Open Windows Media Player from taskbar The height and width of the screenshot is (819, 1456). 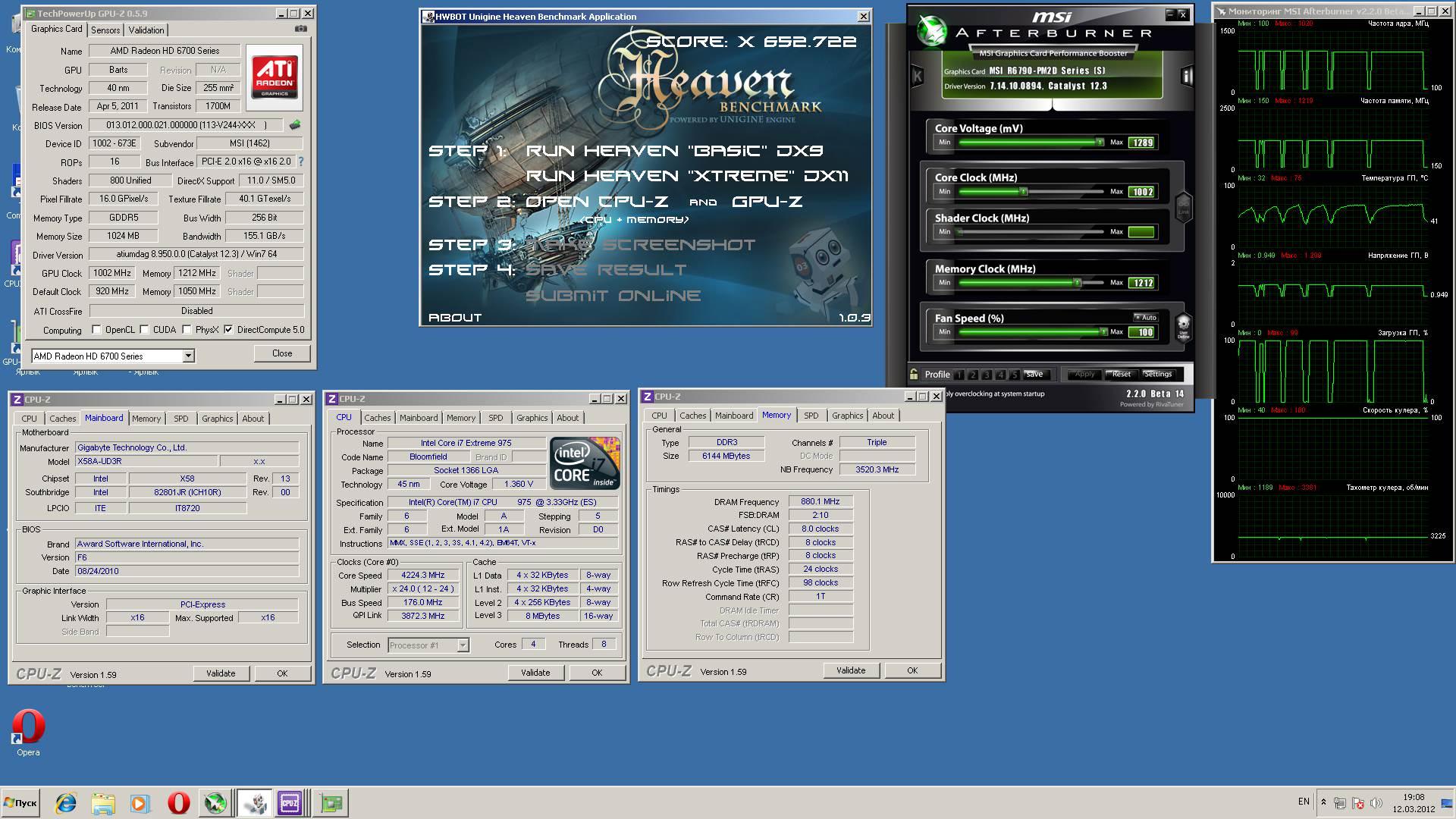click(140, 802)
